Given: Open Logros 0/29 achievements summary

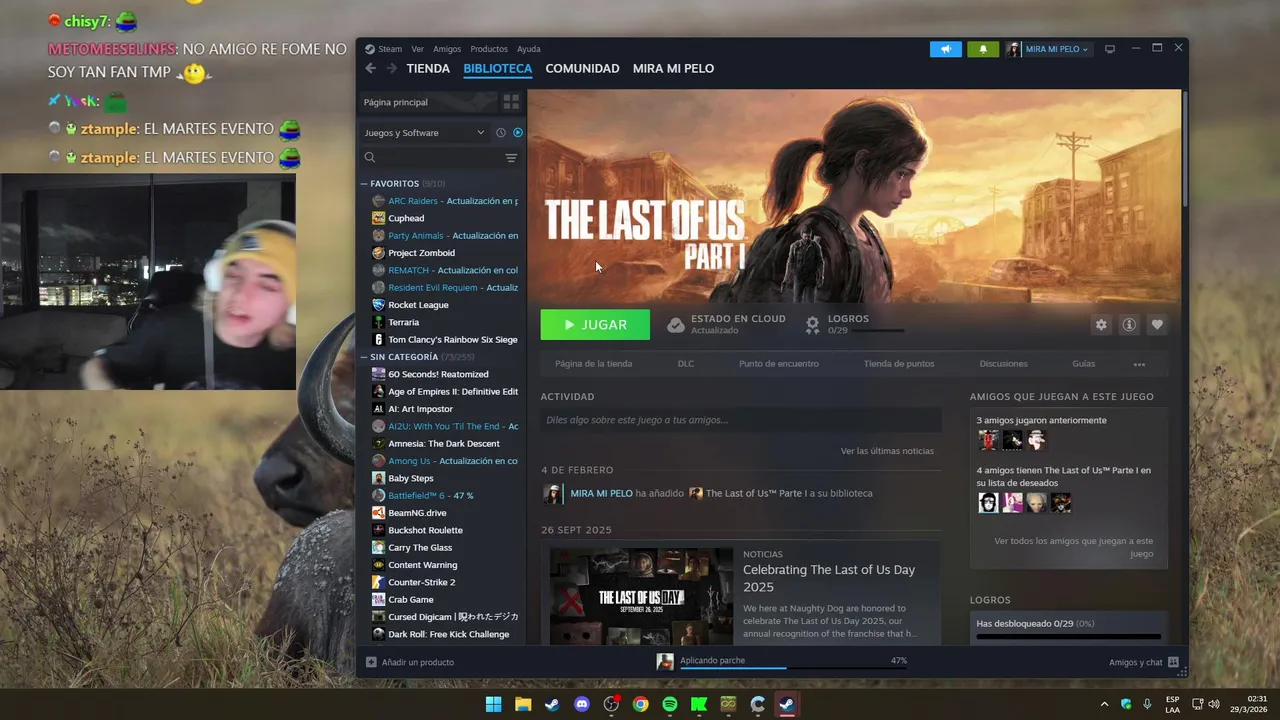Looking at the screenshot, I should pos(855,324).
